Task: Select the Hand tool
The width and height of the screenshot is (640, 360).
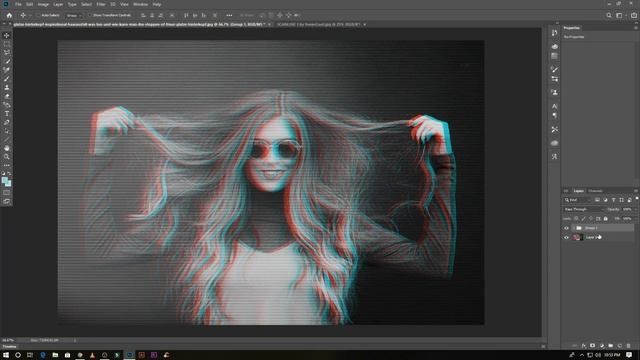Action: tap(7, 148)
